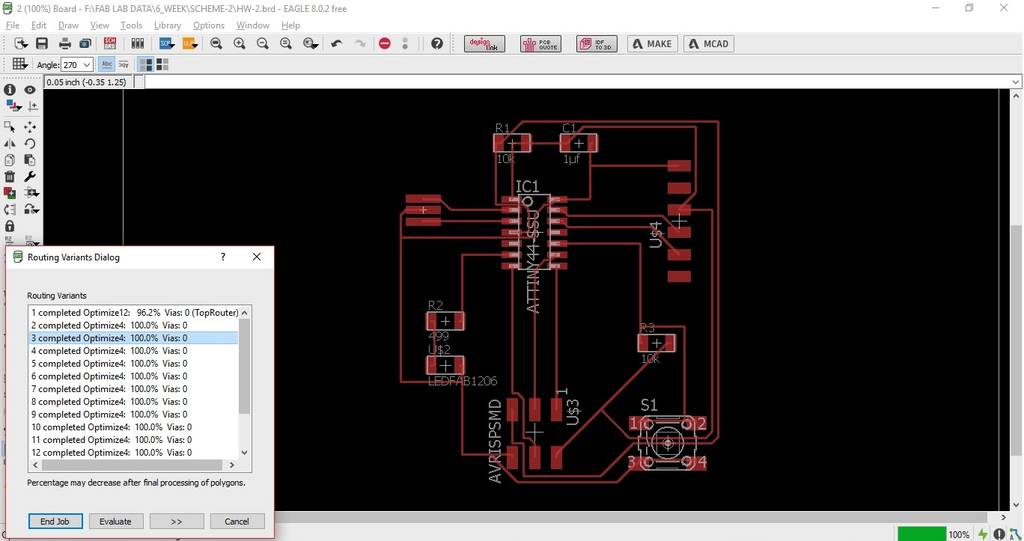Select the Change wrench tool
The width and height of the screenshot is (1024, 541).
pyautogui.click(x=30, y=176)
